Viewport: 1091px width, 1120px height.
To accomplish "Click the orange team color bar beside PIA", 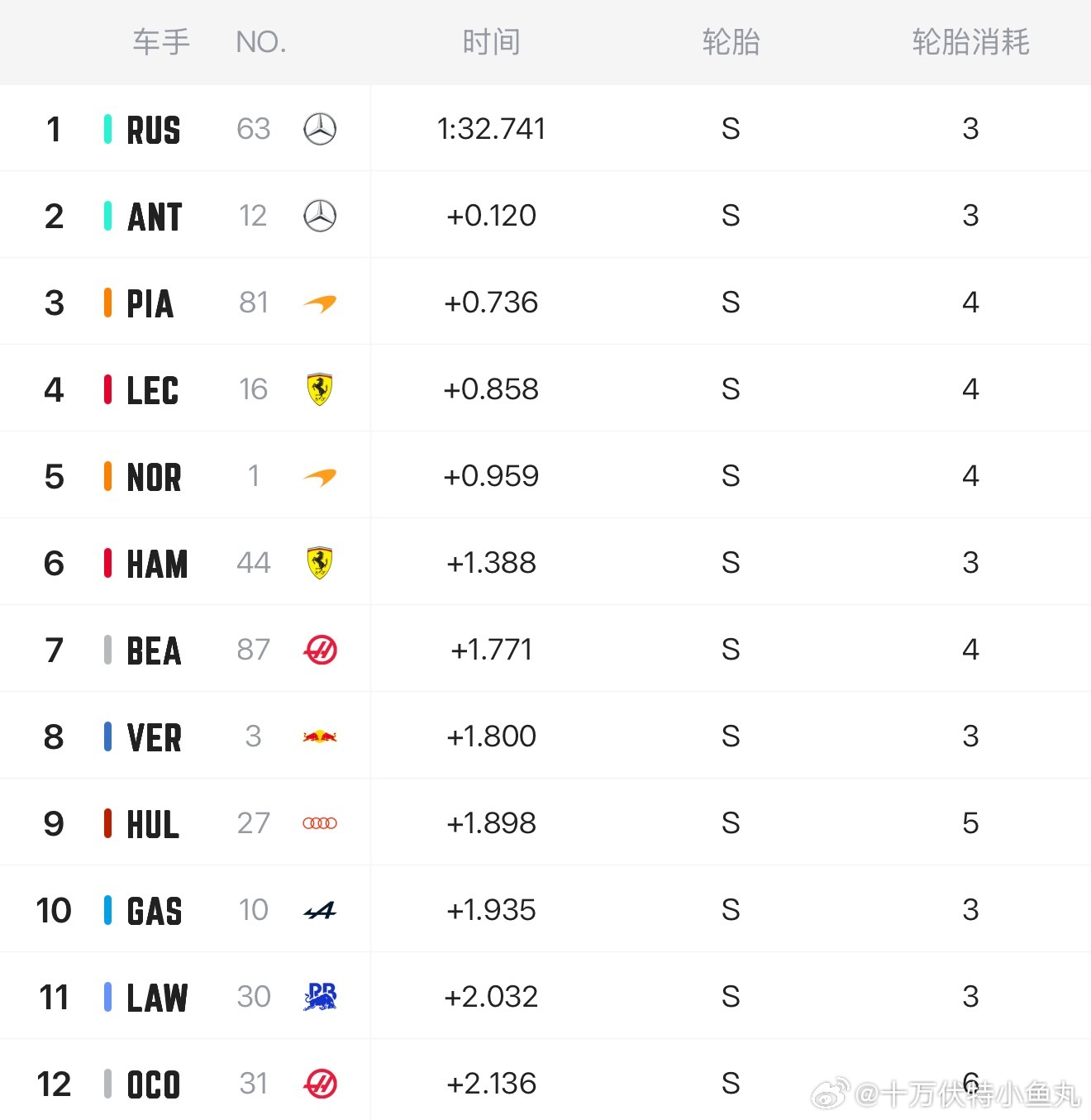I will (107, 303).
